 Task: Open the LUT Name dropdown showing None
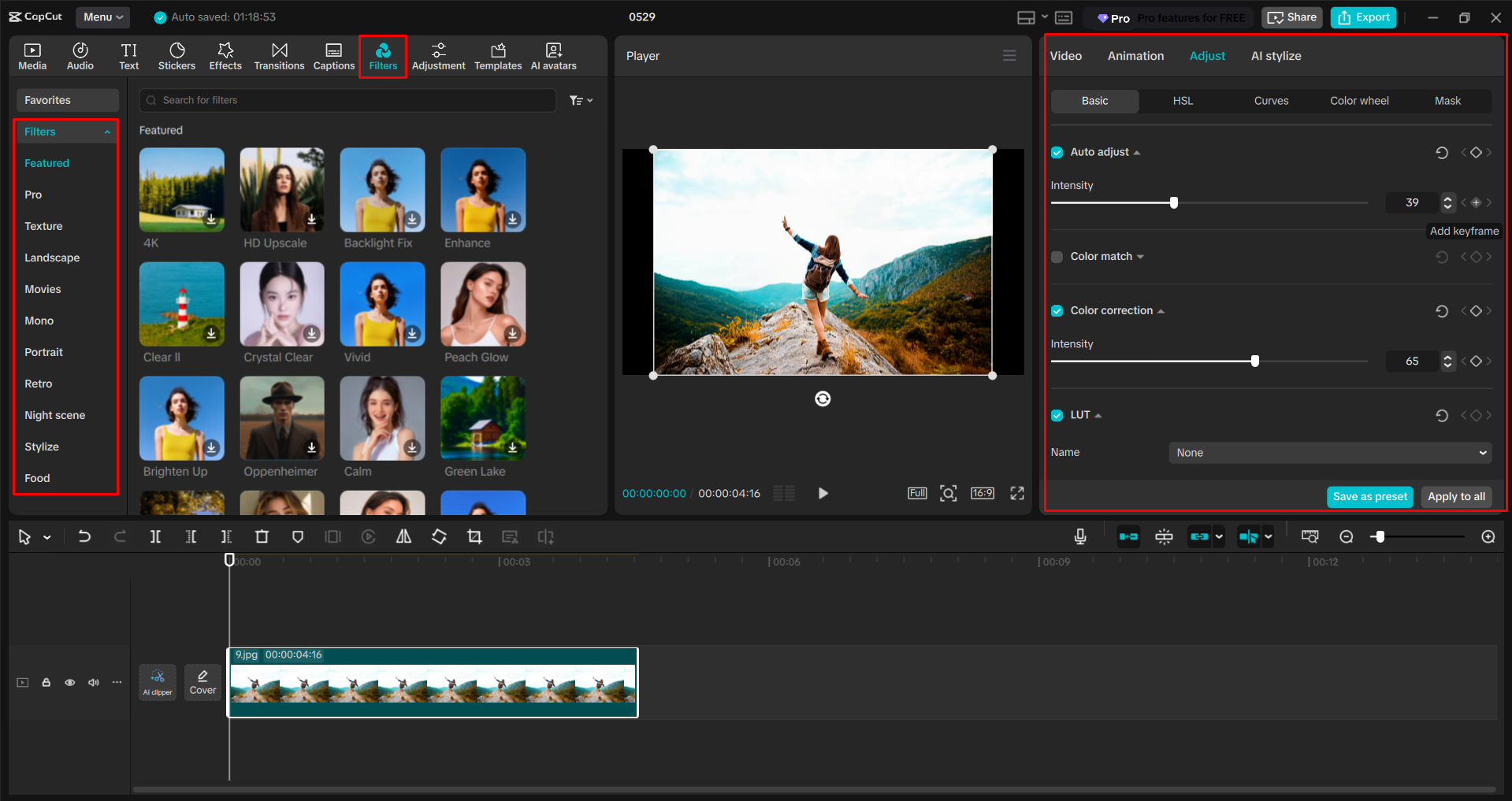pos(1329,452)
